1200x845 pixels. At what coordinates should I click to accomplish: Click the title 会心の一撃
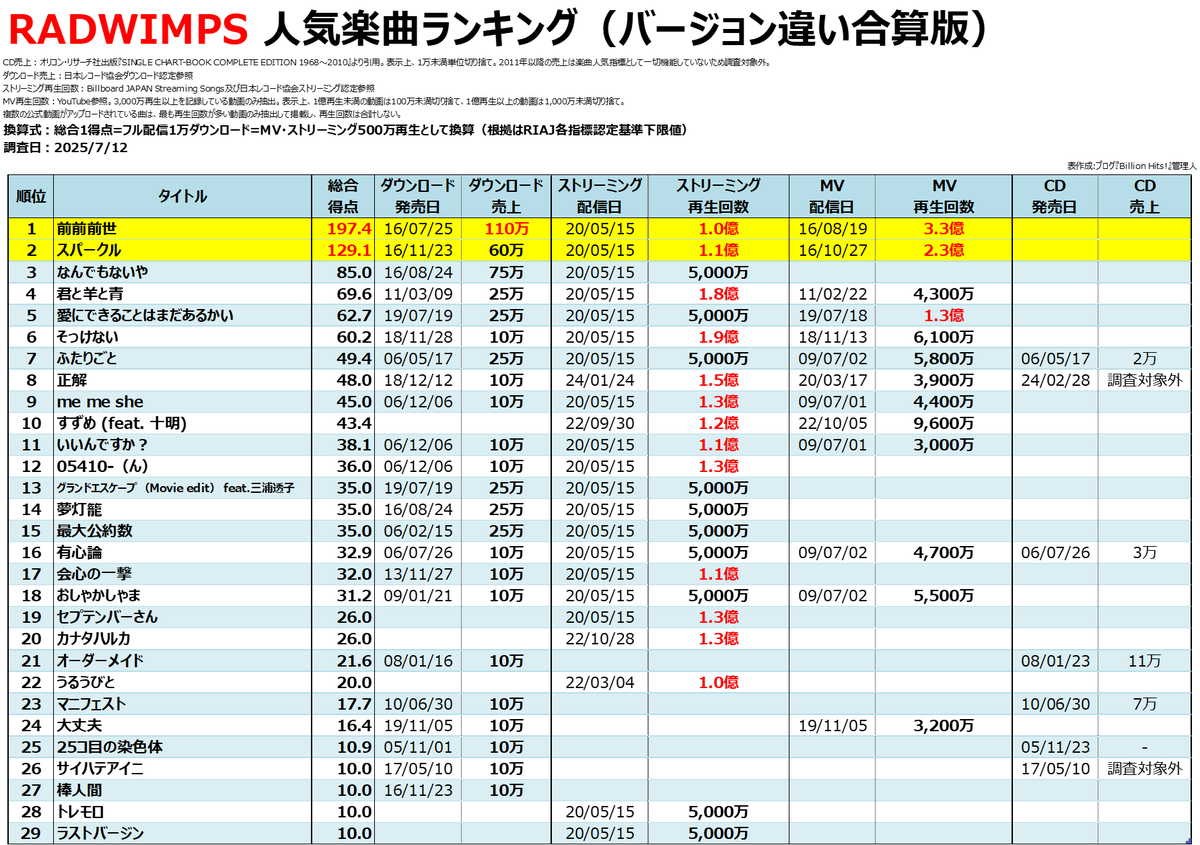point(94,573)
